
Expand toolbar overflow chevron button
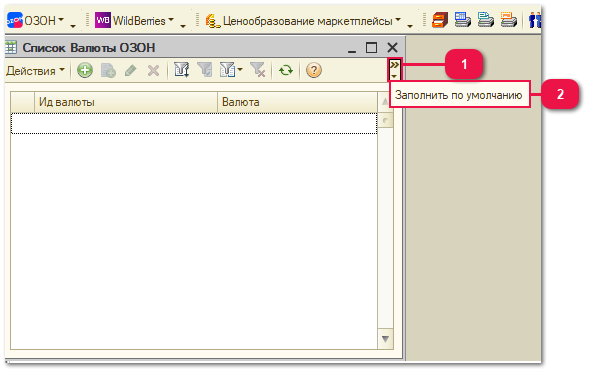click(395, 69)
